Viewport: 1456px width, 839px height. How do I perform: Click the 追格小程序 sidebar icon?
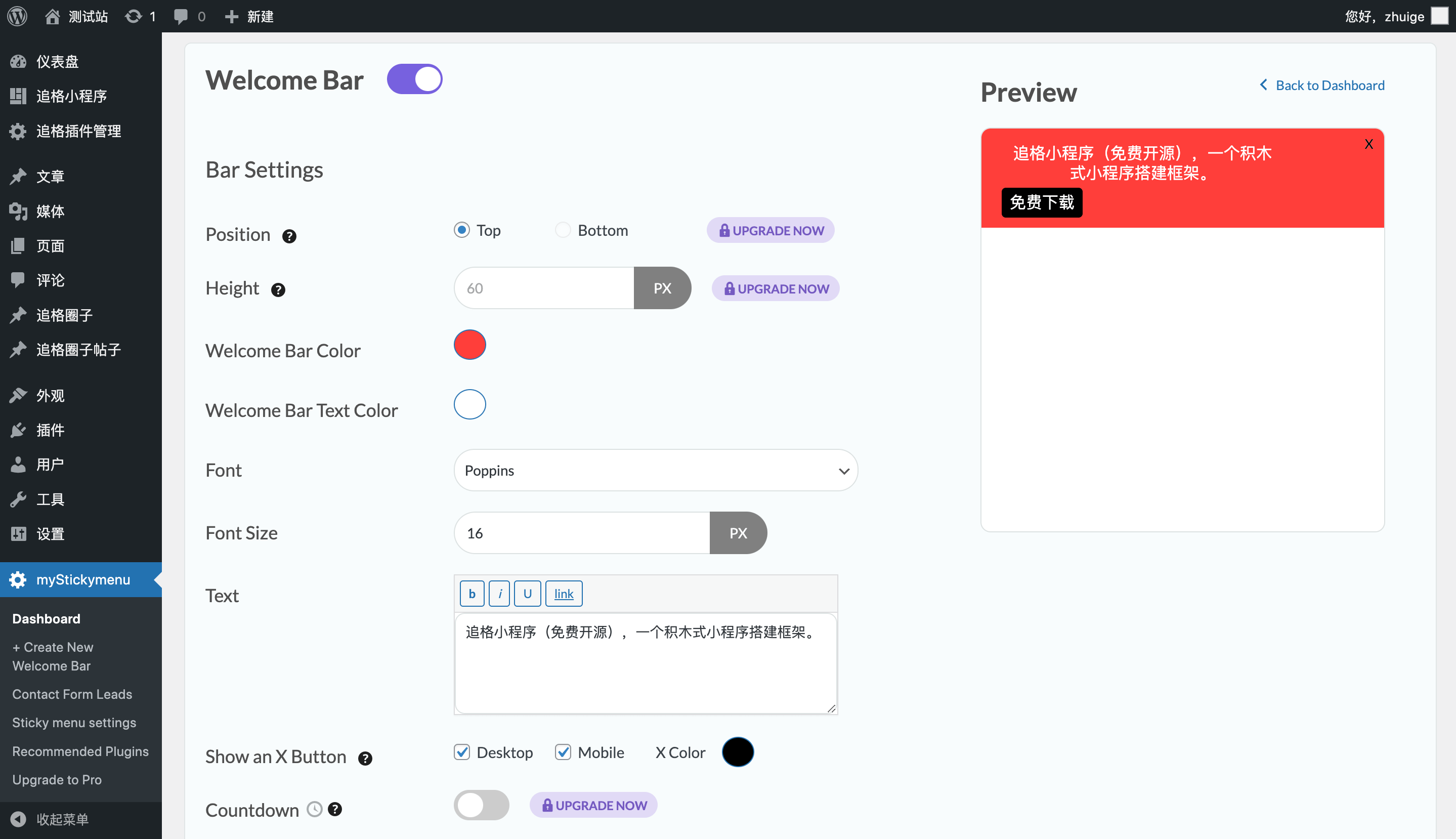click(18, 96)
